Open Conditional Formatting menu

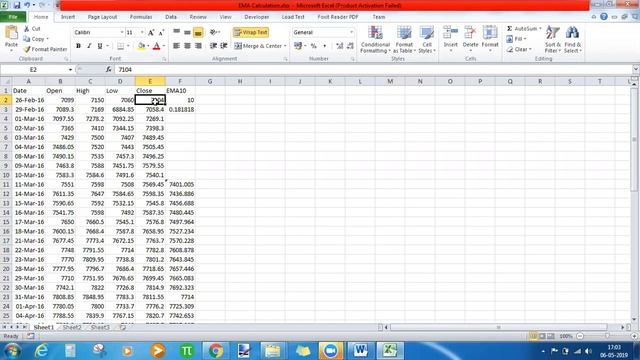pyautogui.click(x=375, y=40)
